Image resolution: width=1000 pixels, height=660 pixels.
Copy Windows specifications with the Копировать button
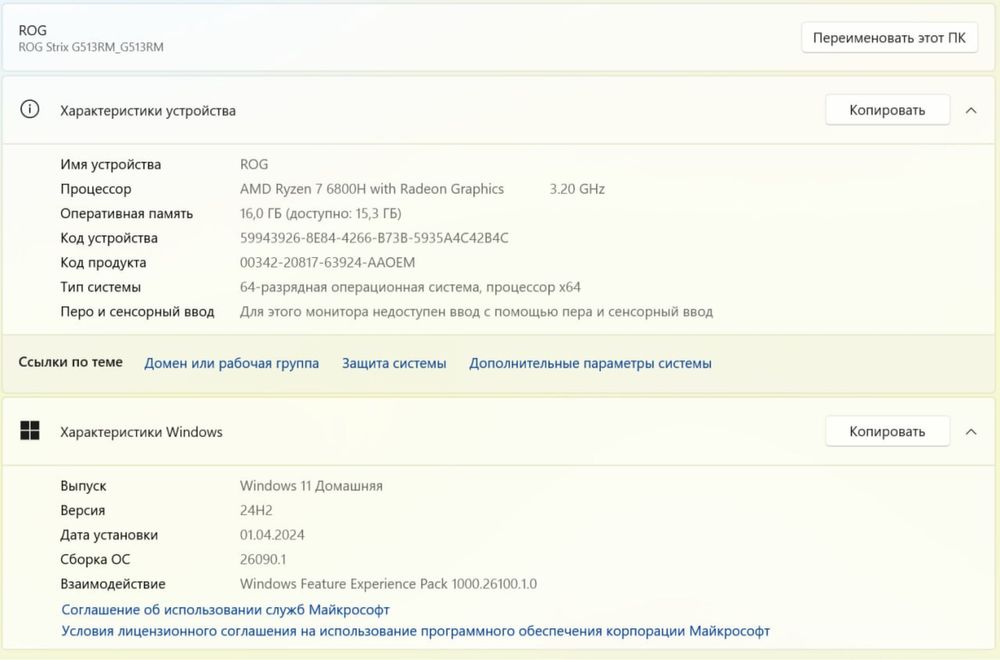click(x=886, y=431)
